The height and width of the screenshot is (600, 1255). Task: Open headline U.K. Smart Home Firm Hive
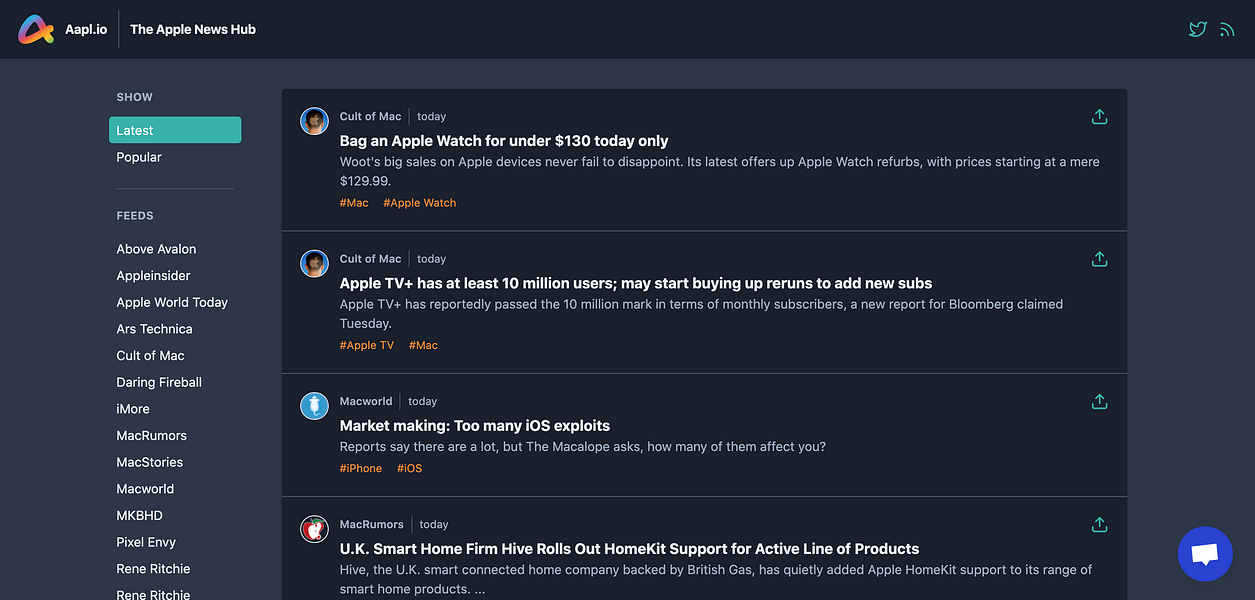(629, 549)
